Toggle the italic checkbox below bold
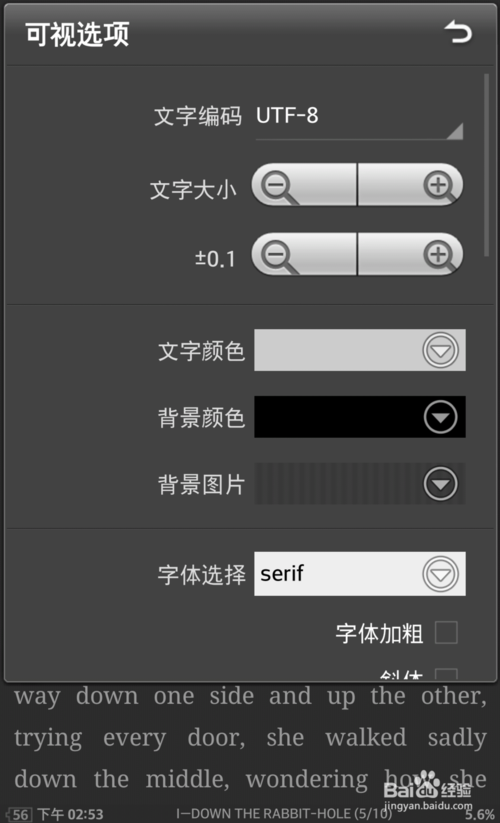Viewport: 500px width, 823px height. (446, 674)
